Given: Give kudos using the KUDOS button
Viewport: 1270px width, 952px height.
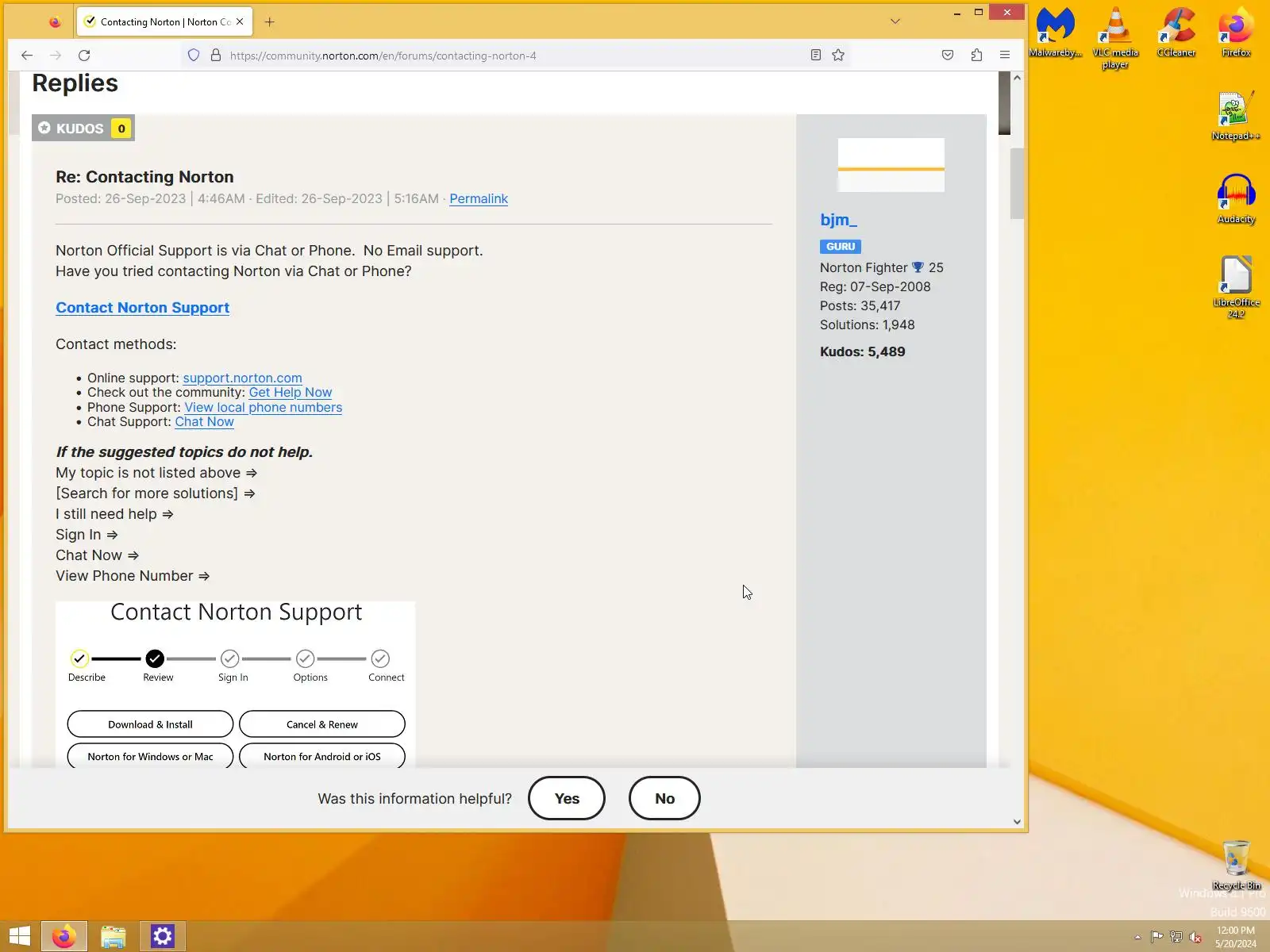Looking at the screenshot, I should [x=83, y=129].
